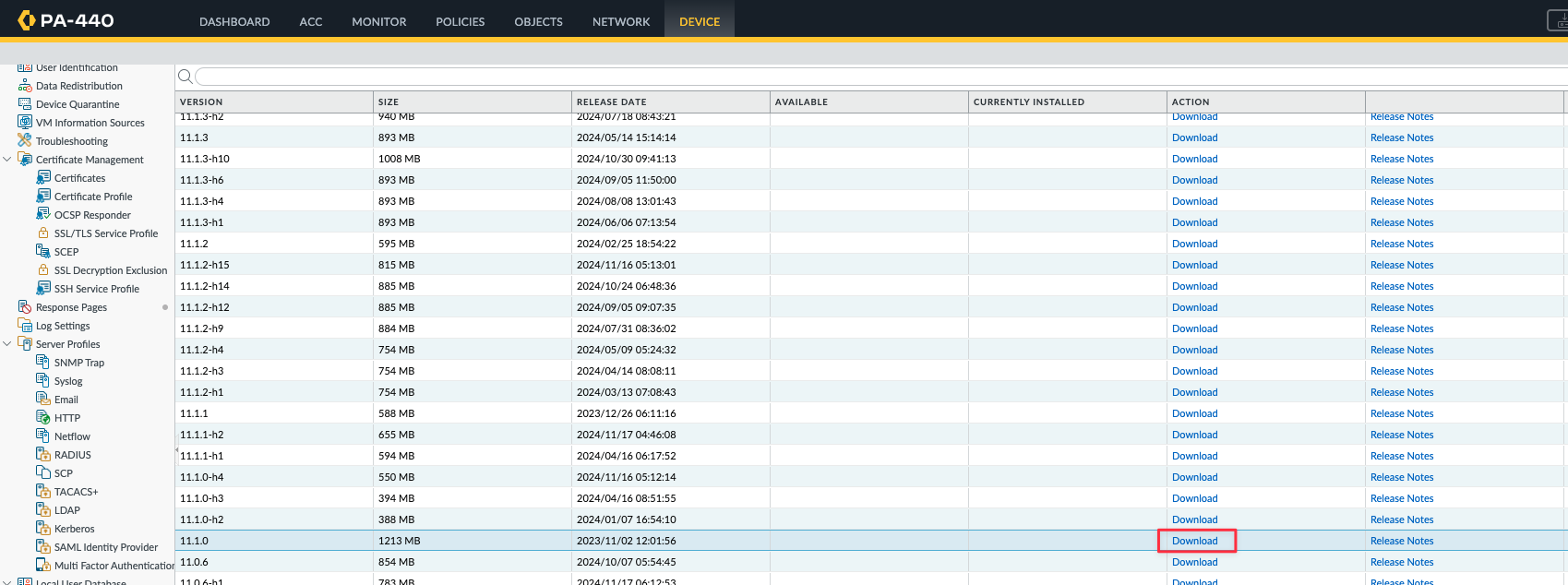
Task: Open the OBJECTS tab
Action: [x=539, y=21]
